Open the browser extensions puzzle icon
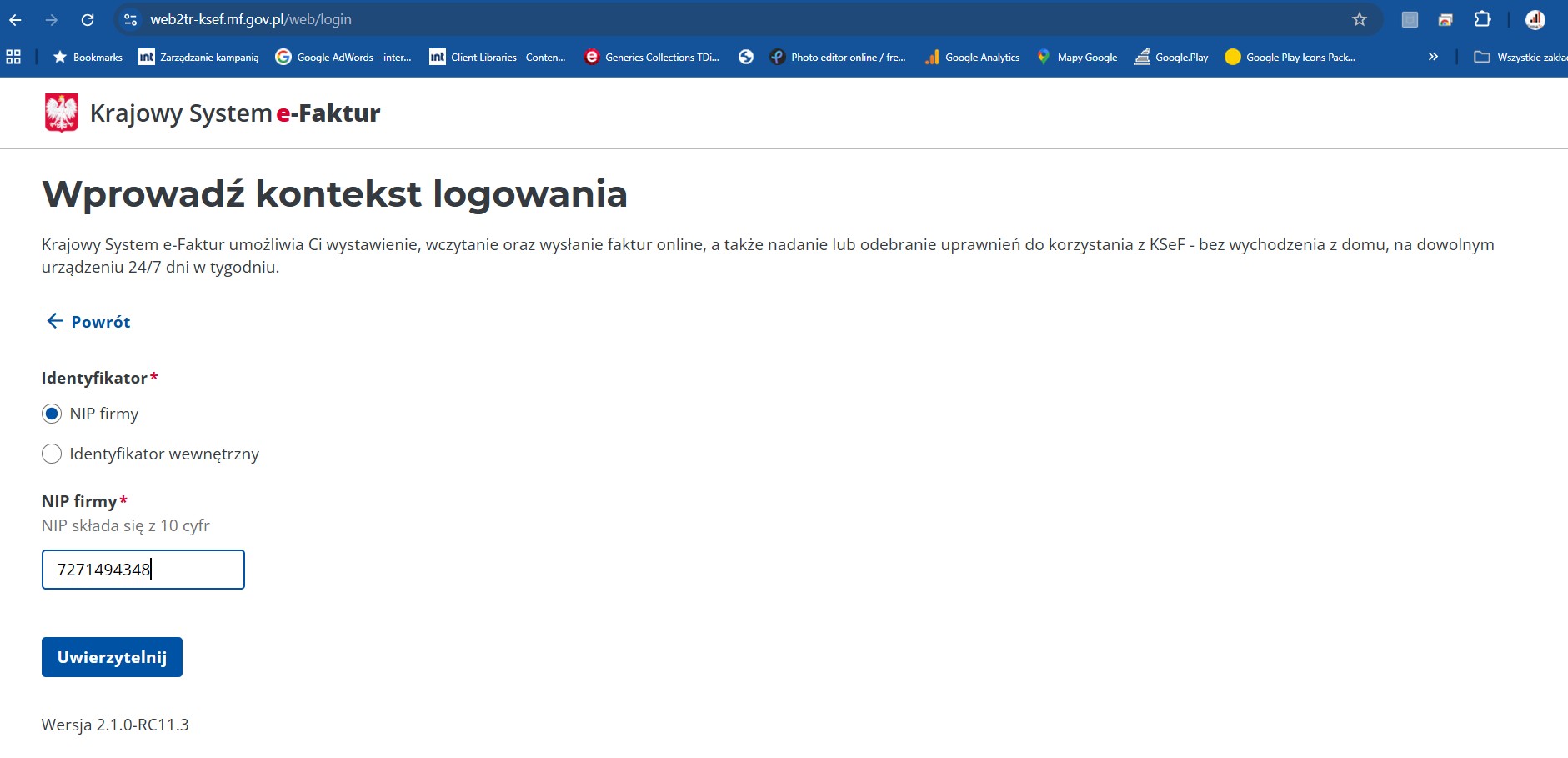Viewport: 1568px width, 758px height. [x=1482, y=19]
